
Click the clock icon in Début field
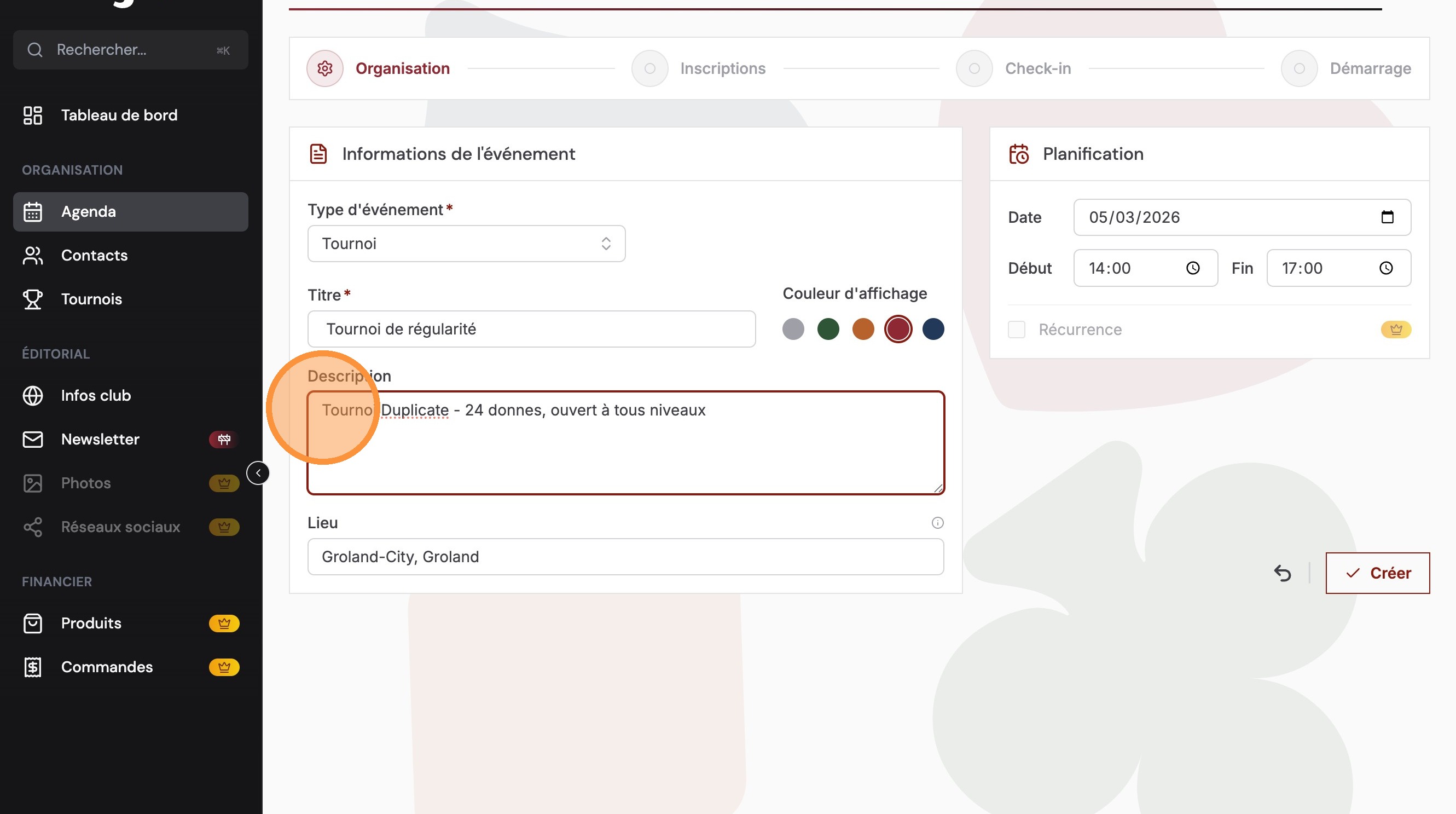click(1193, 268)
